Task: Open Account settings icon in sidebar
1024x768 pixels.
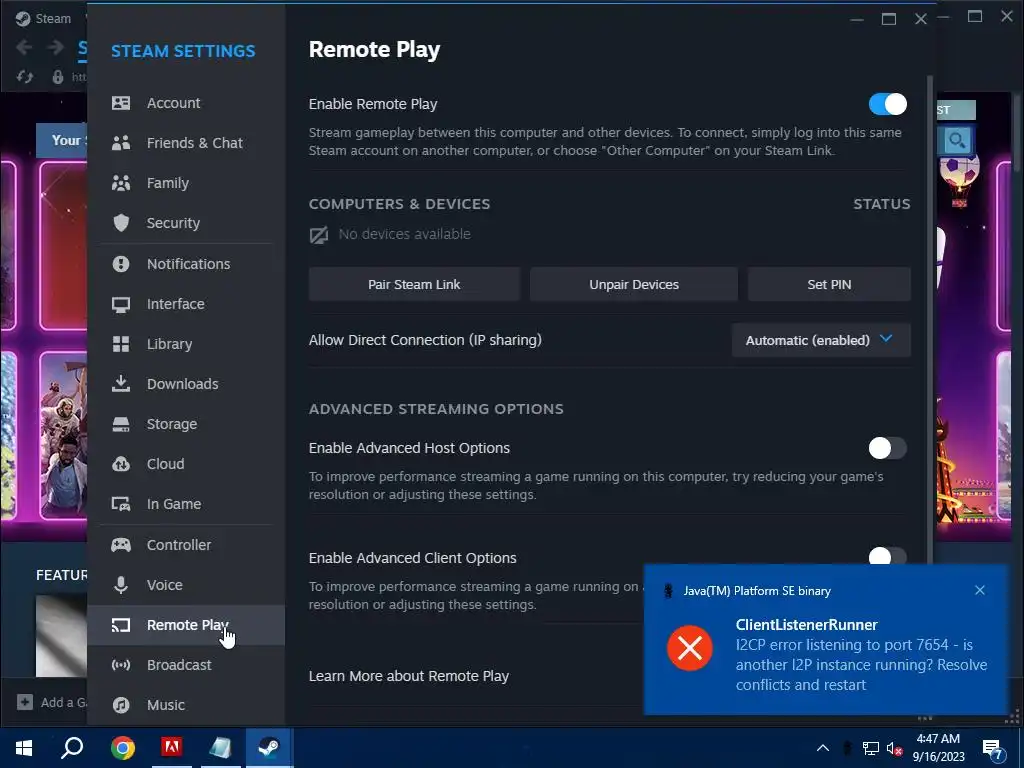Action: [x=121, y=103]
